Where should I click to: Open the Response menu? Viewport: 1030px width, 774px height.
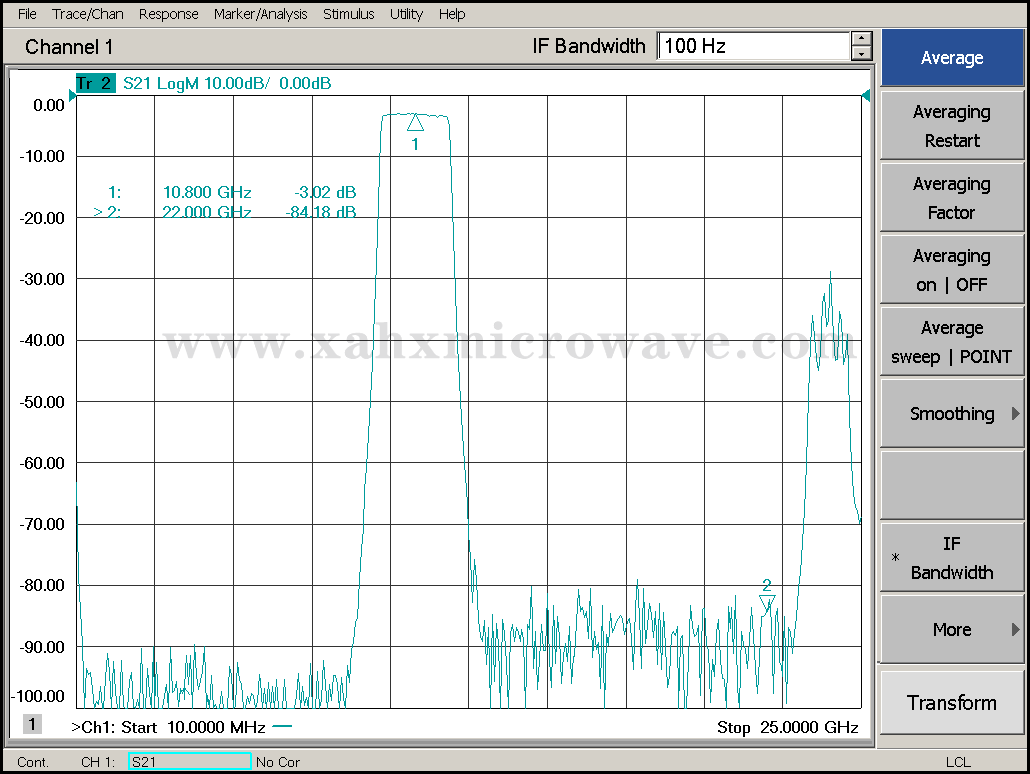[168, 14]
